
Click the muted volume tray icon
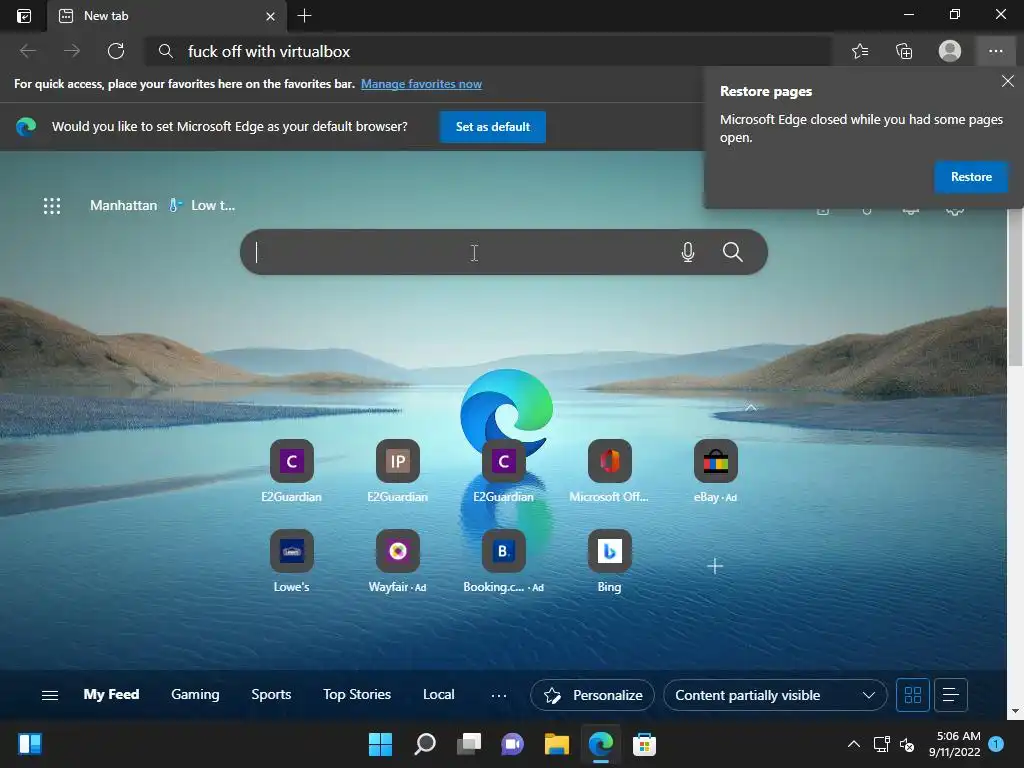click(907, 744)
